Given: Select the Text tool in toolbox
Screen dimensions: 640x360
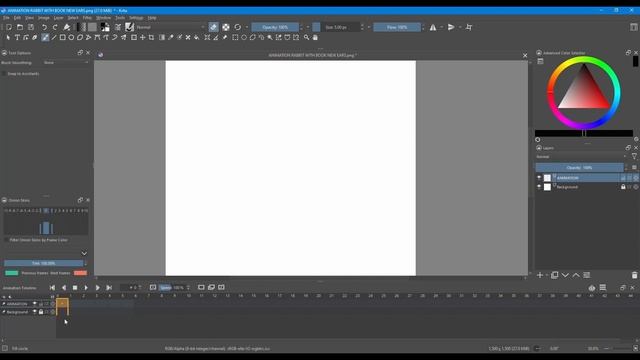Looking at the screenshot, I should point(17,38).
